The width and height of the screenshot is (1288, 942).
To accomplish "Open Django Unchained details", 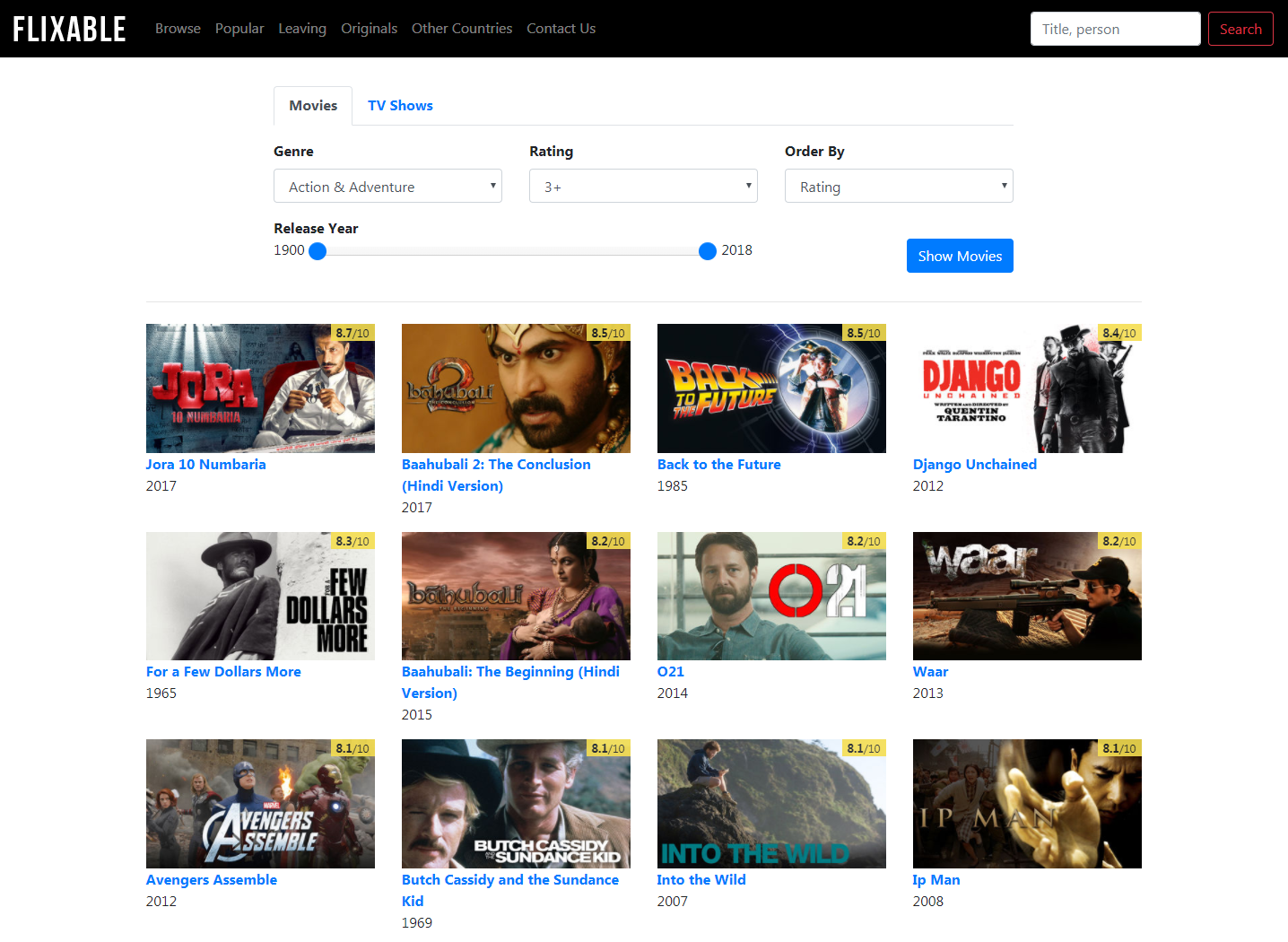I will coord(974,464).
